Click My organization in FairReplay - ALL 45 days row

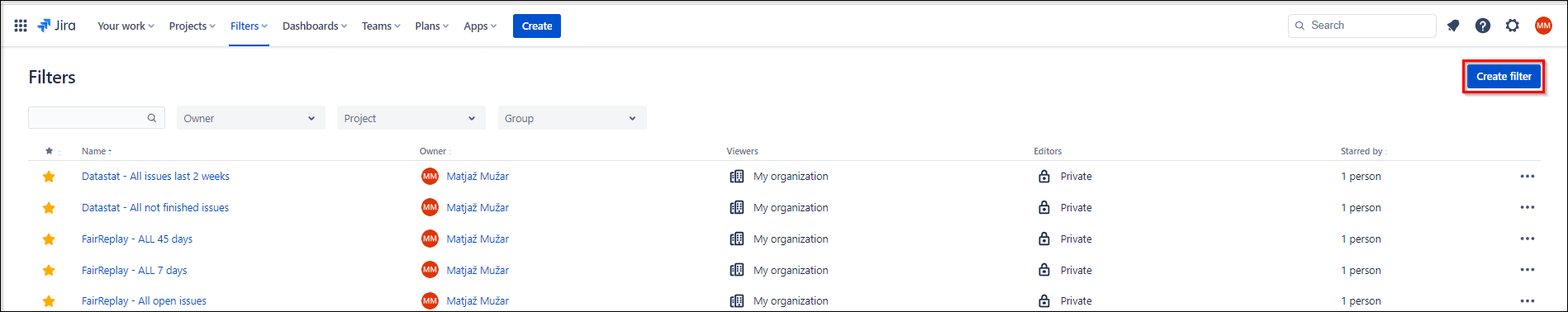pos(791,239)
